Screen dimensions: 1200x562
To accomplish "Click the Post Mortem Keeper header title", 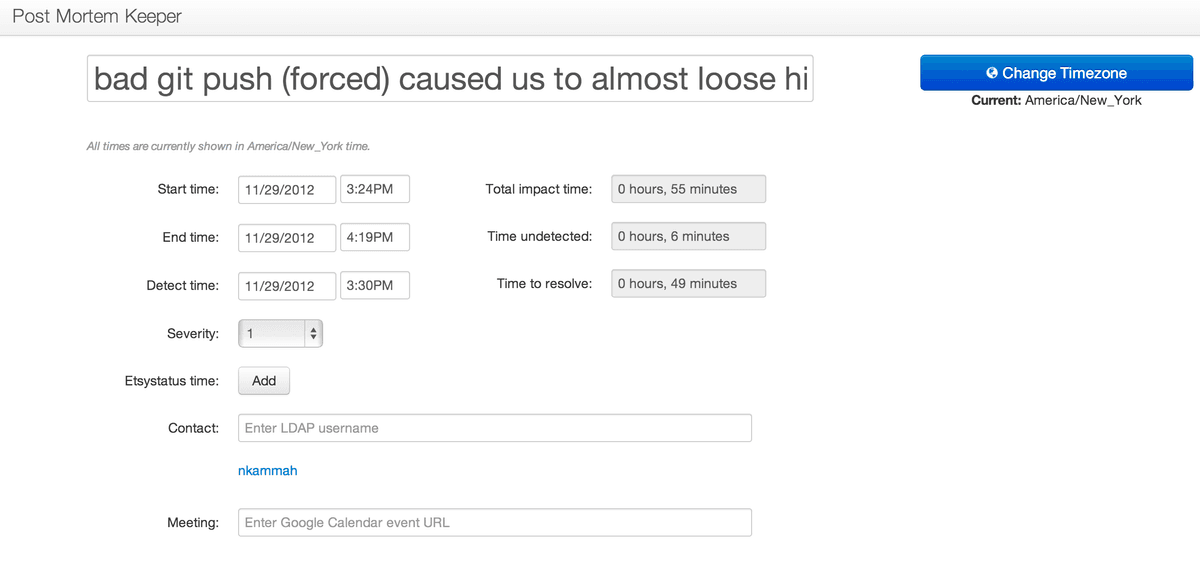I will click(x=97, y=17).
